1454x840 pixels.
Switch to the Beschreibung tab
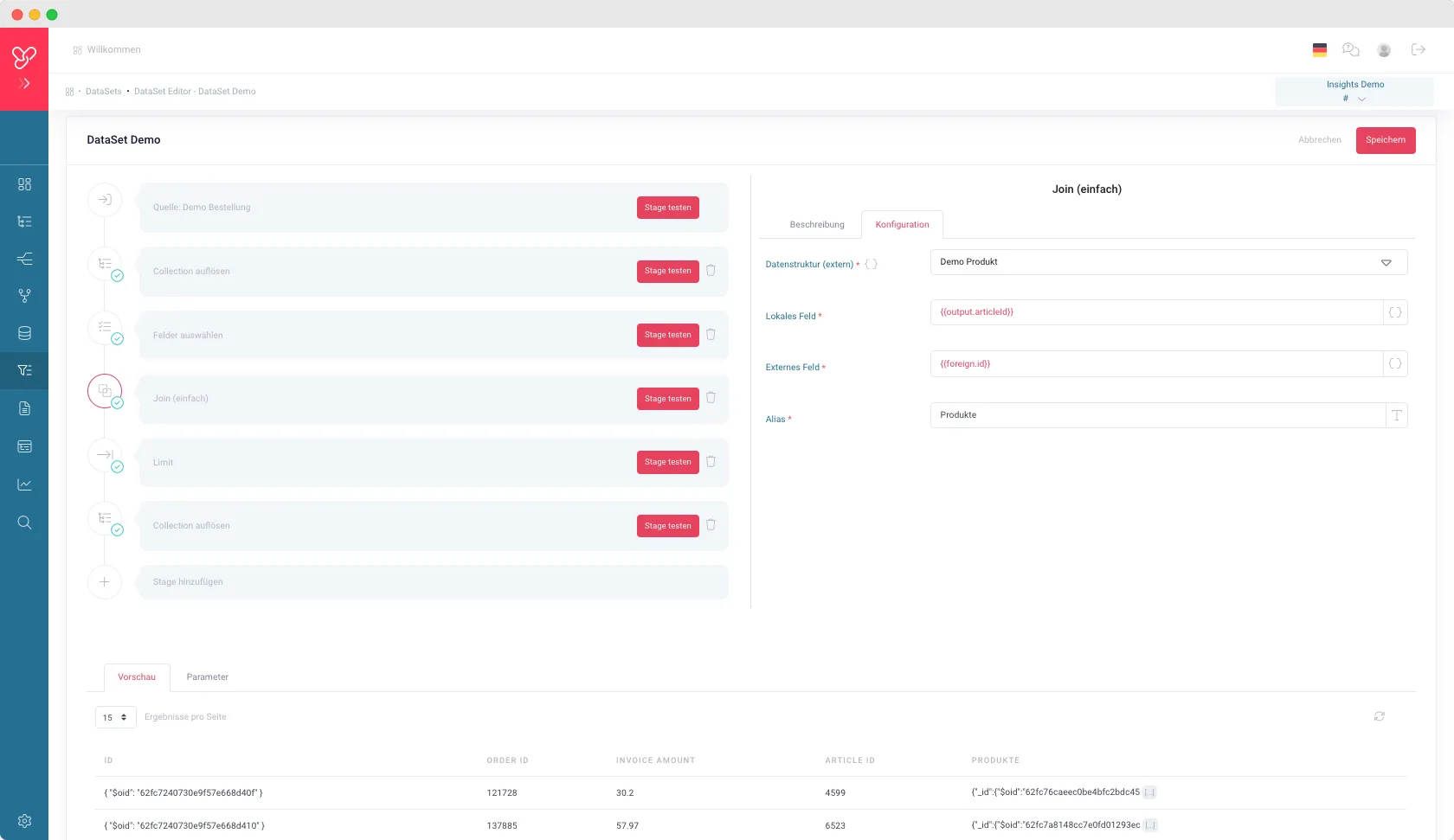click(x=817, y=225)
